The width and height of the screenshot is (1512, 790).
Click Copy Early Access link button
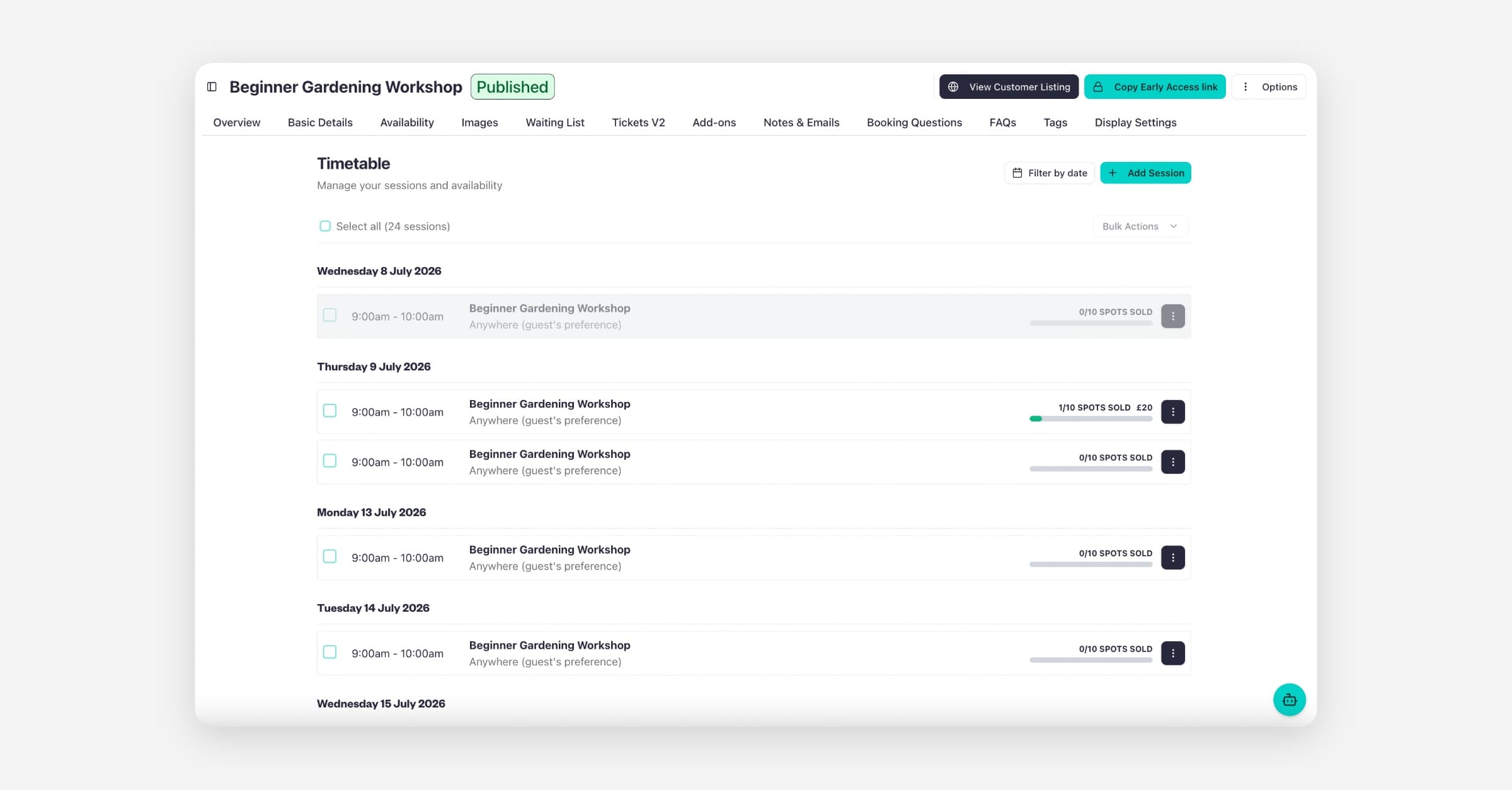coord(1155,87)
